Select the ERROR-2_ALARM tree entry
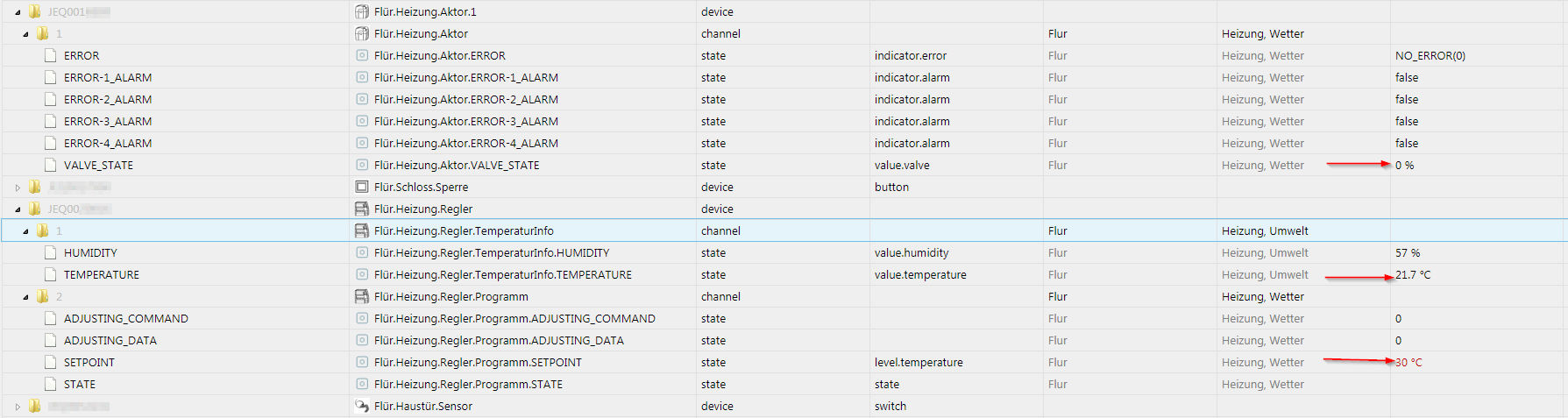 pyautogui.click(x=107, y=99)
